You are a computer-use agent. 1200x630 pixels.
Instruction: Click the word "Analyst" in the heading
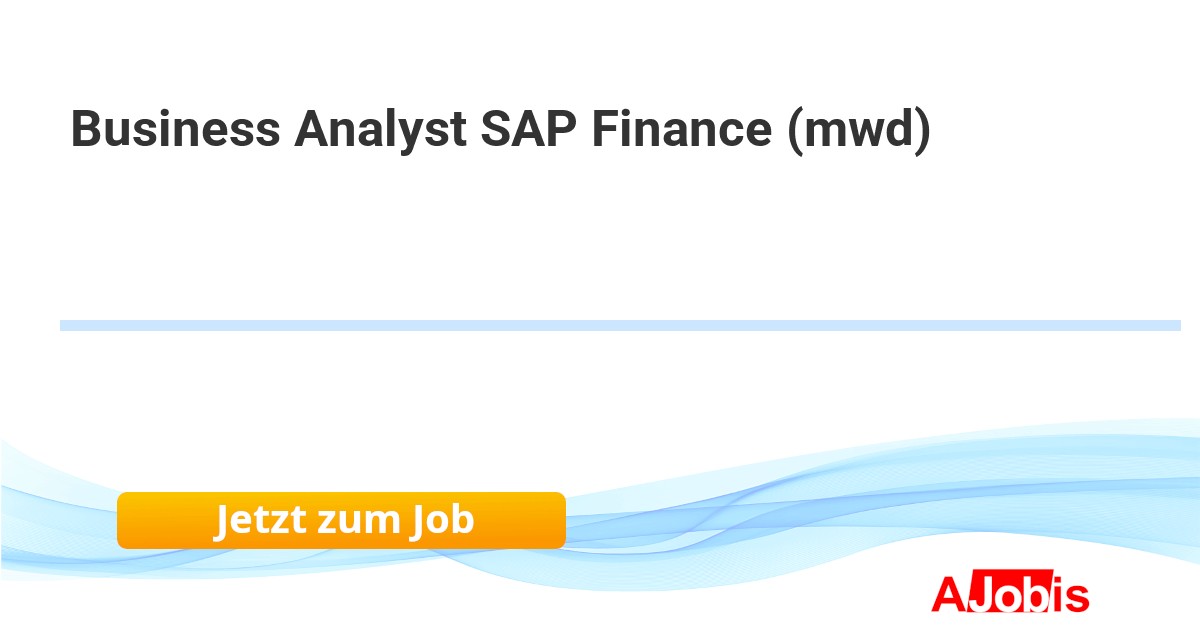pos(380,130)
